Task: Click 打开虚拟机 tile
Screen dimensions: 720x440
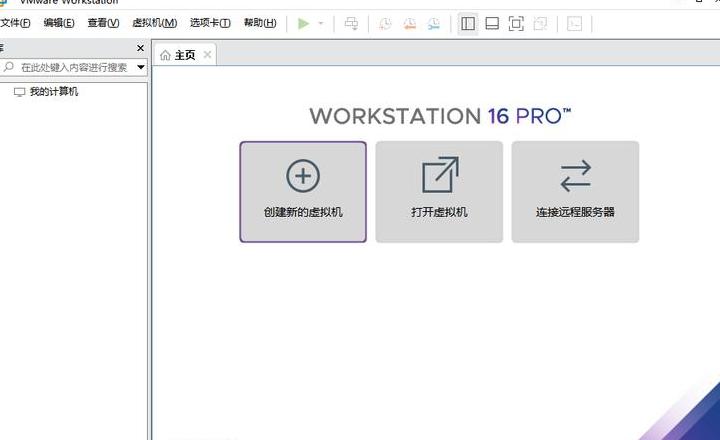Action: [439, 192]
